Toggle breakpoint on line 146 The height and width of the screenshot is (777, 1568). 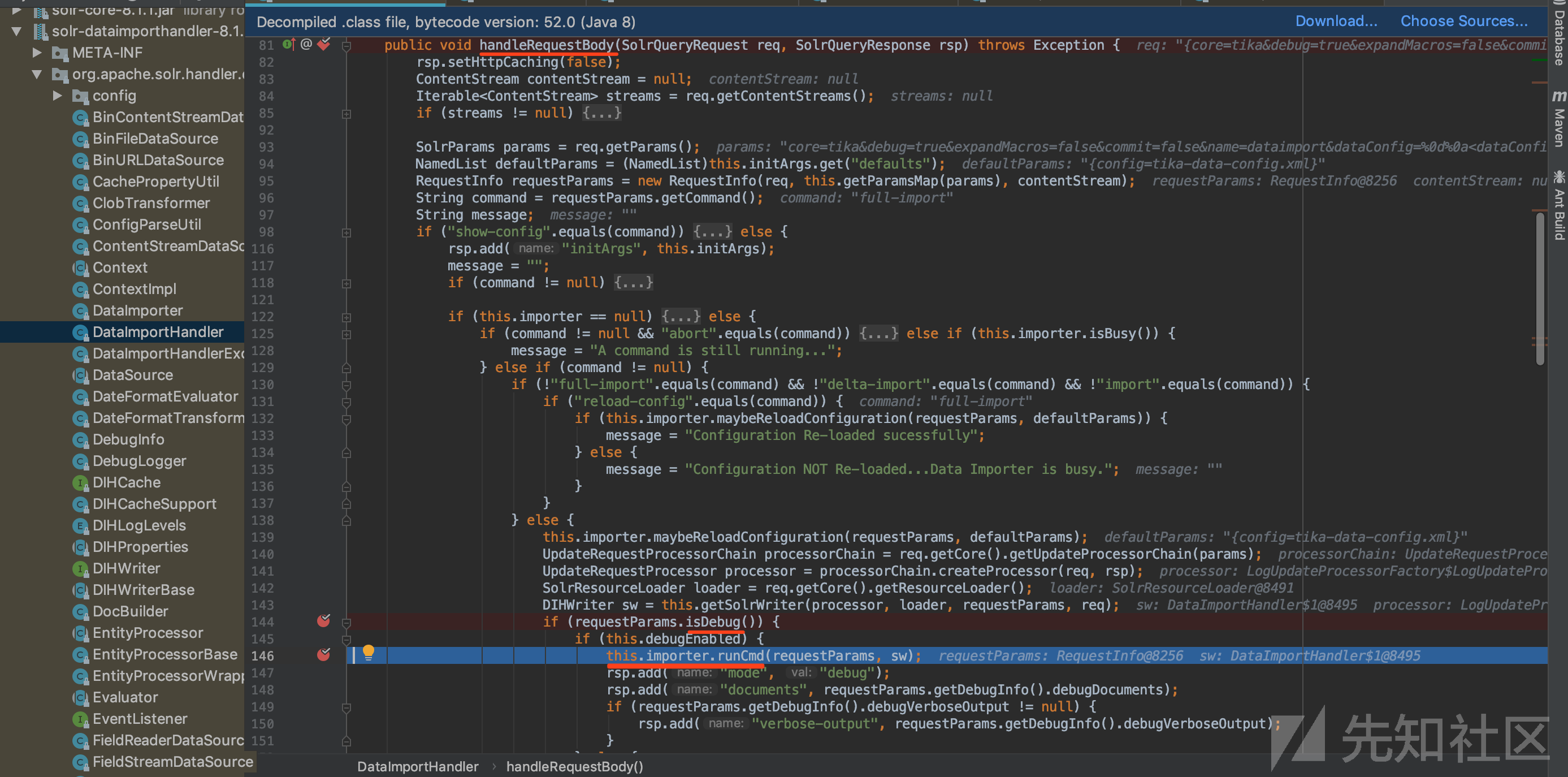(324, 655)
